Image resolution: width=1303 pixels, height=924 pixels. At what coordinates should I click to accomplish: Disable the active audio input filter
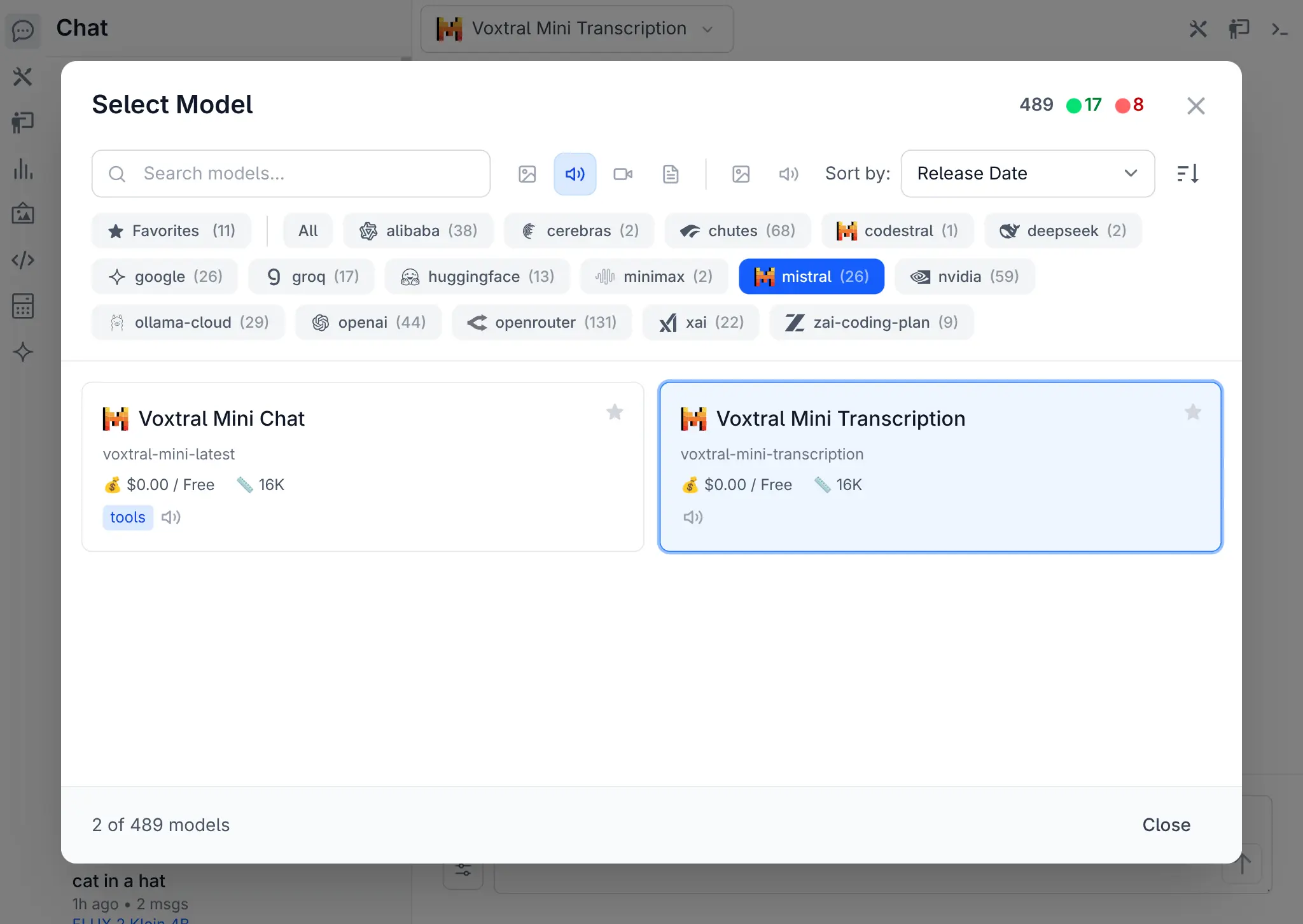click(575, 174)
